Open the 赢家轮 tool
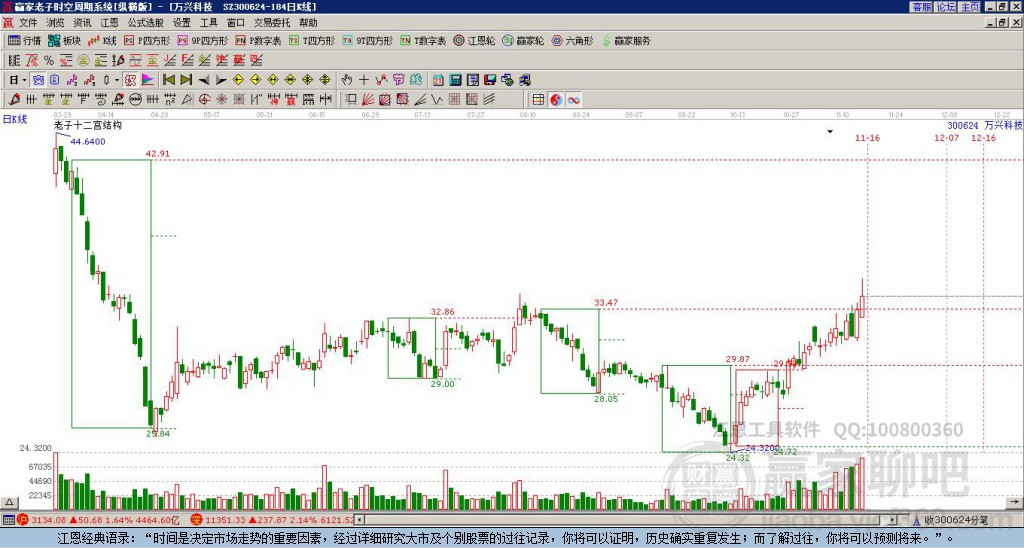This screenshot has height=548, width=1024. 523,40
